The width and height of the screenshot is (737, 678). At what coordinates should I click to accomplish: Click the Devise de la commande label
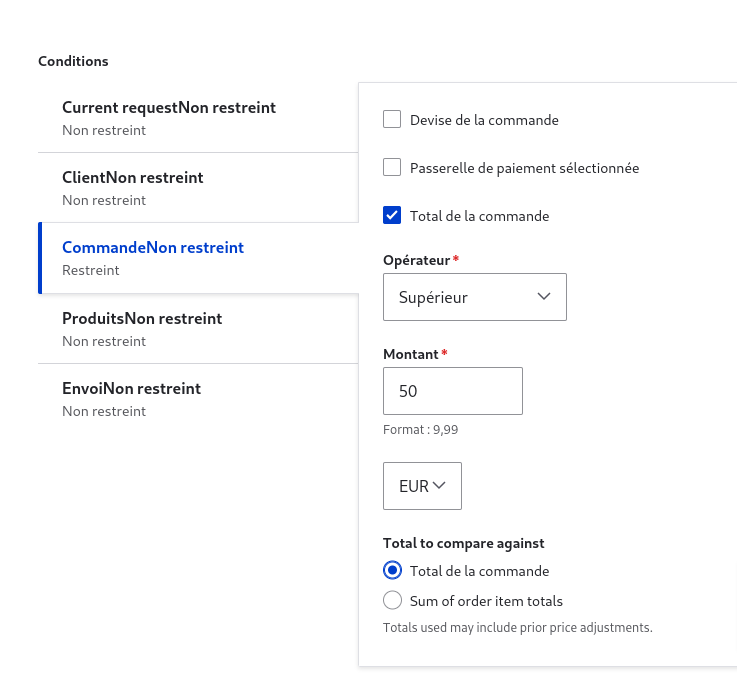click(484, 120)
